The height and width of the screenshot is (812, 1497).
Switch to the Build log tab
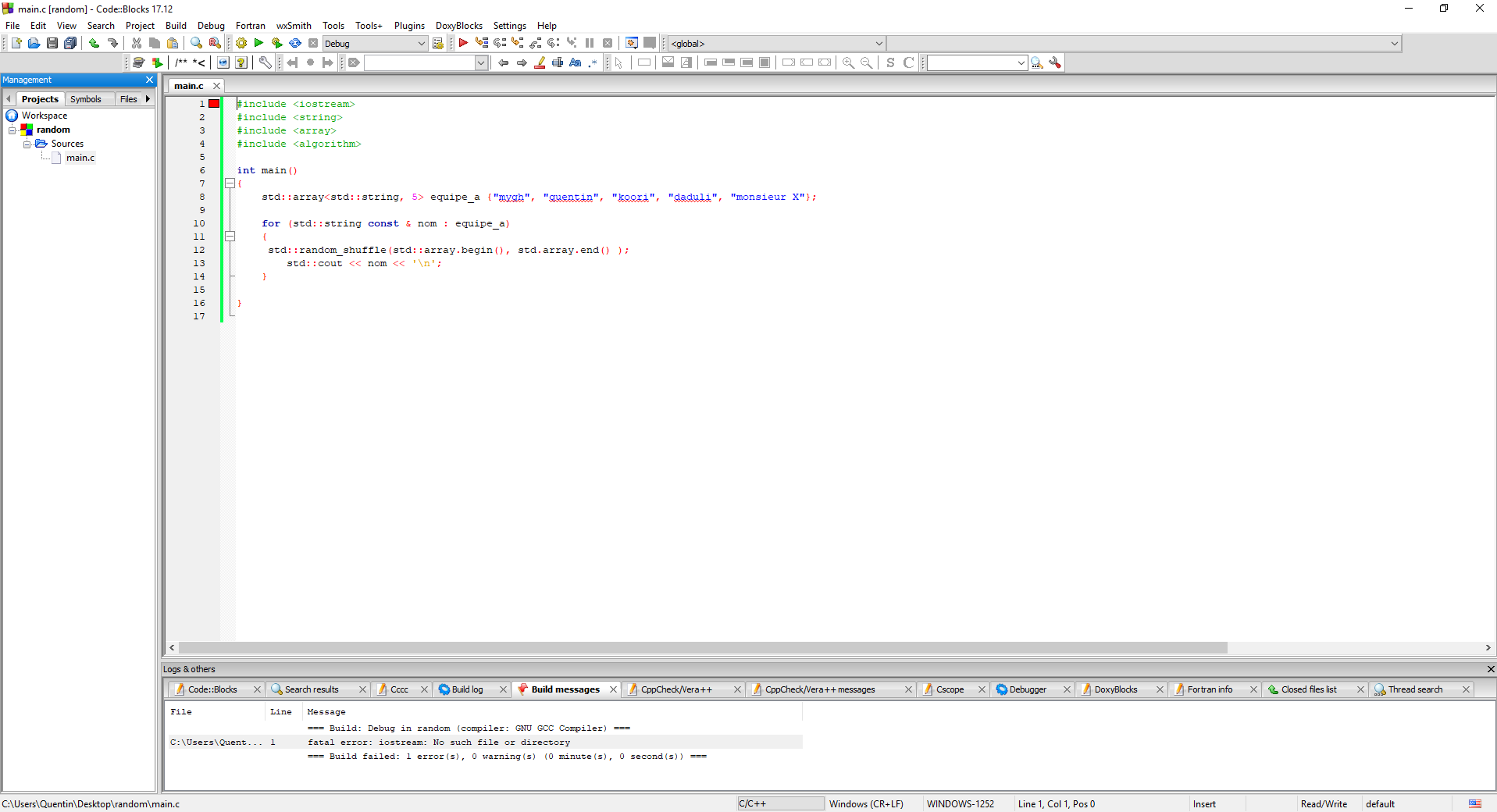pos(467,689)
